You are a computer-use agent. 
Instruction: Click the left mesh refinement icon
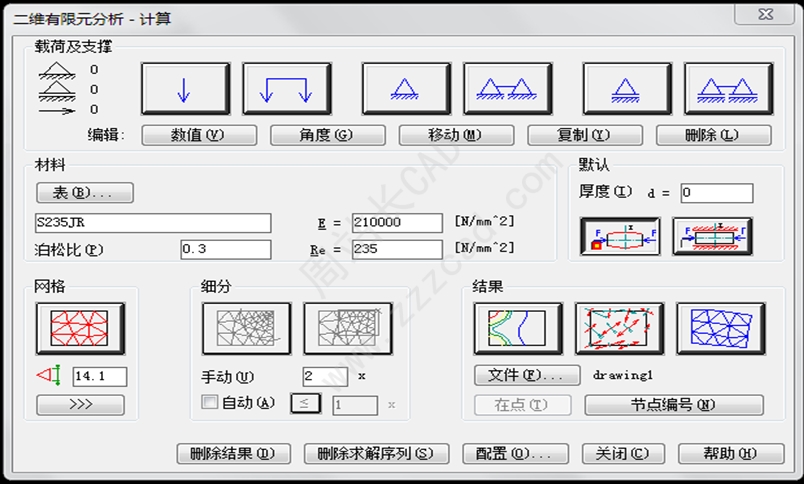pos(246,328)
